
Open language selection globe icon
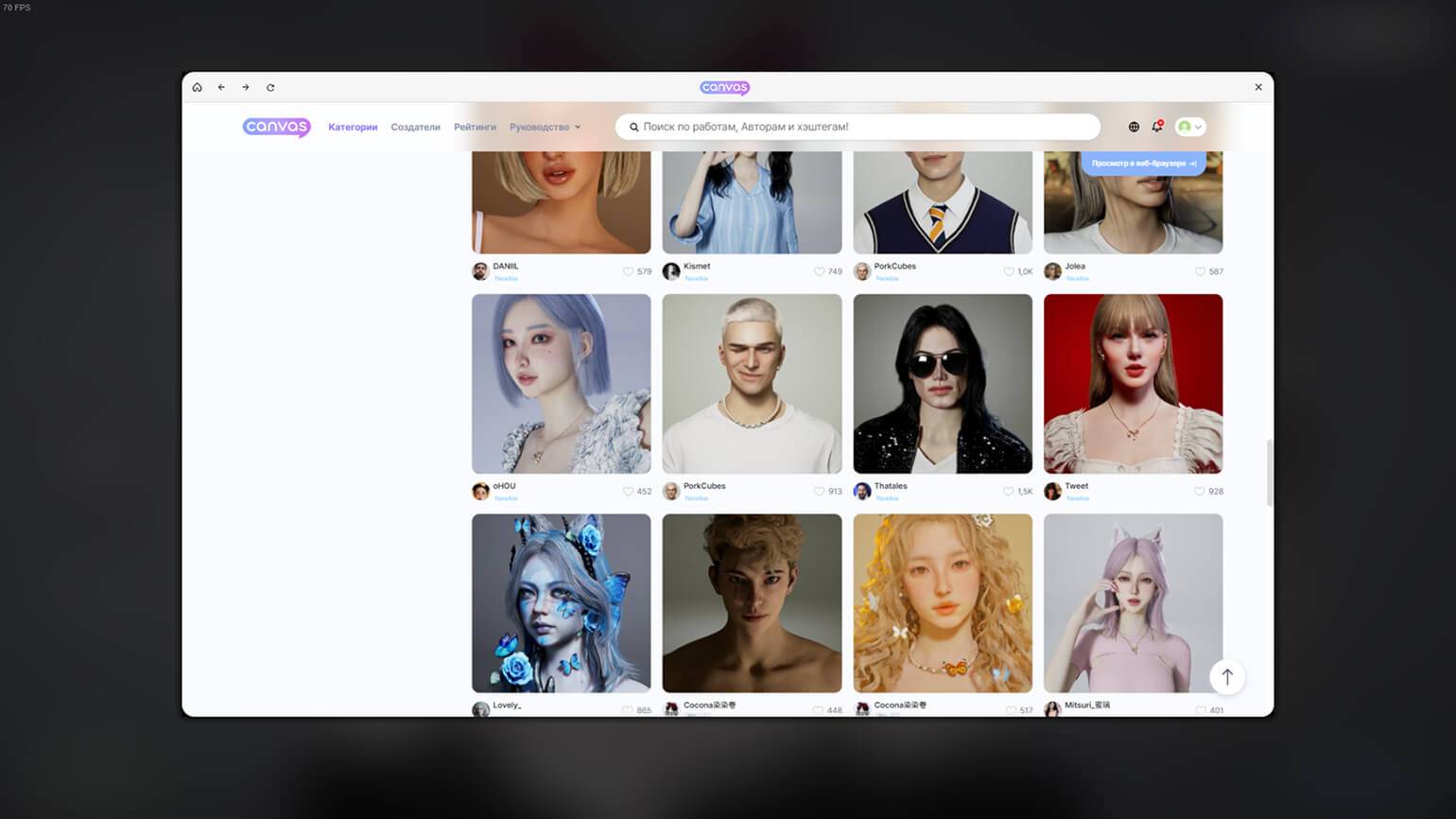tap(1134, 127)
